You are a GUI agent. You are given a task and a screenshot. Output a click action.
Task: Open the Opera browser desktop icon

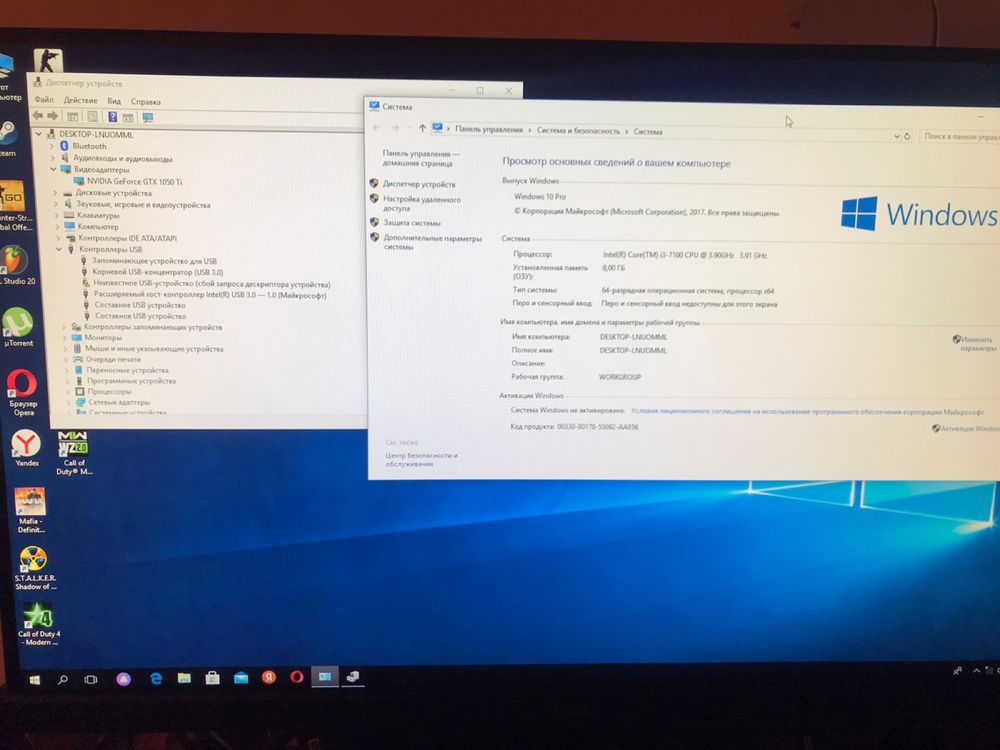(22, 392)
